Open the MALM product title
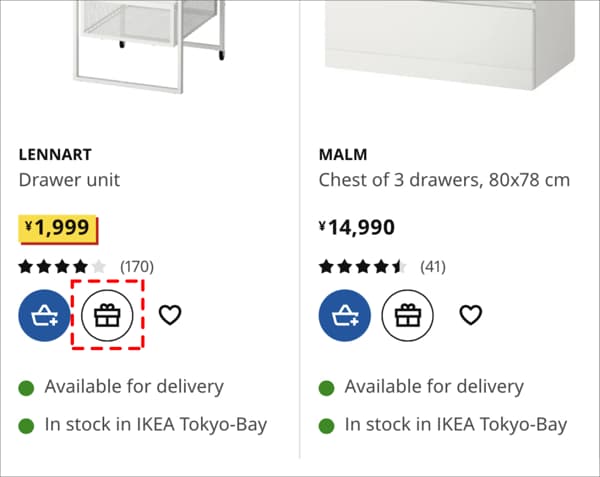This screenshot has height=477, width=600. point(343,155)
